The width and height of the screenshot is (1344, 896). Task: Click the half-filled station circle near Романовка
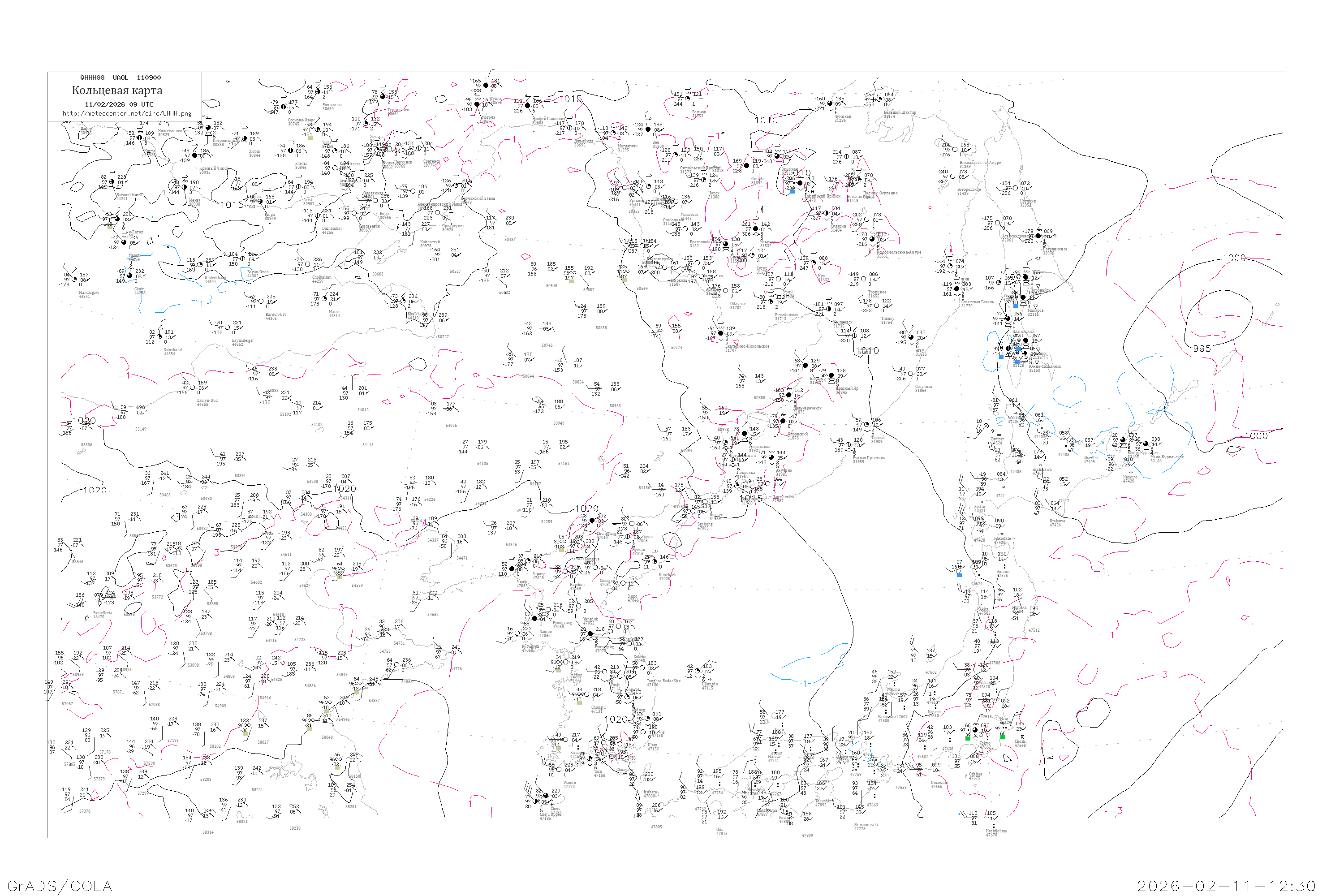[x=318, y=91]
